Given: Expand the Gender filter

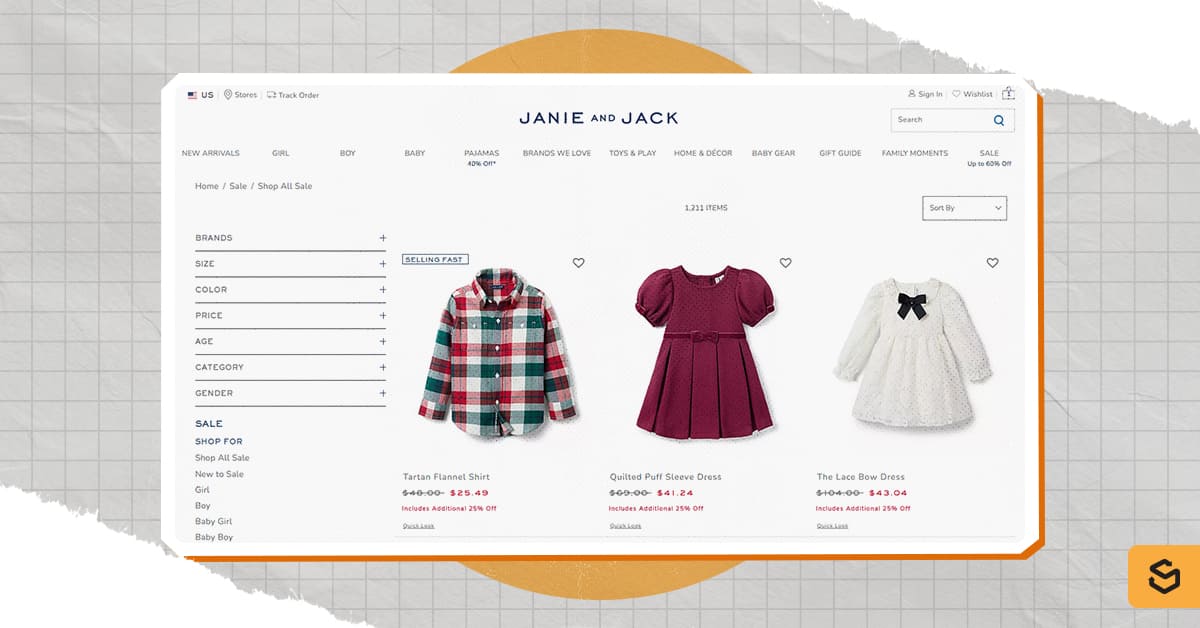Looking at the screenshot, I should tap(290, 394).
